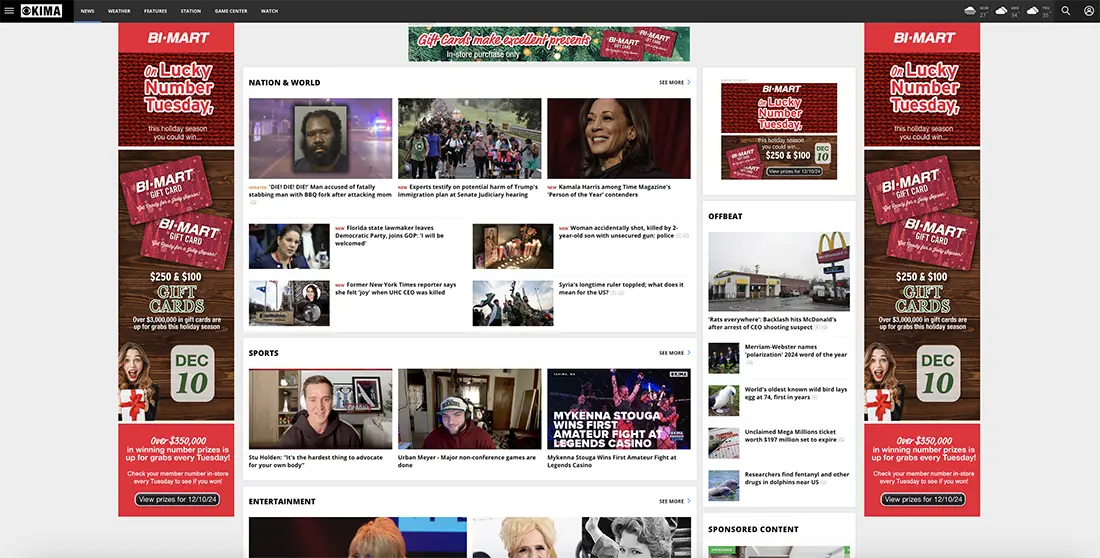Open the user account icon
1100x558 pixels.
(x=1089, y=11)
